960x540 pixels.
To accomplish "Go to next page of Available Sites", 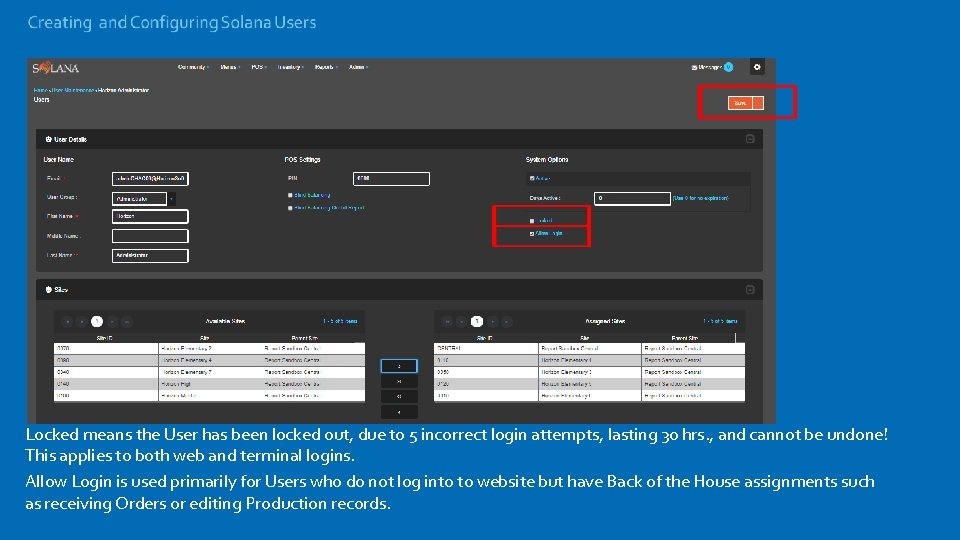I will point(112,321).
